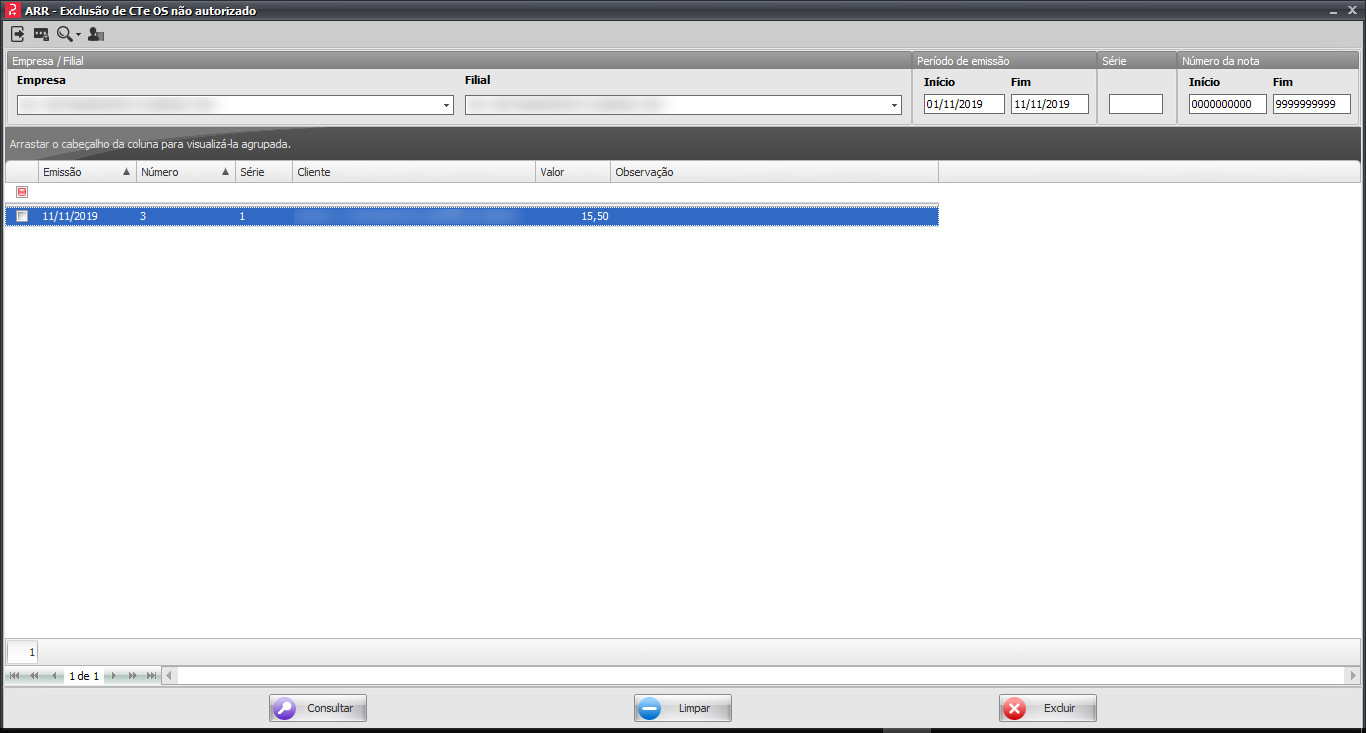
Task: Click the Consultar button
Action: 318,708
